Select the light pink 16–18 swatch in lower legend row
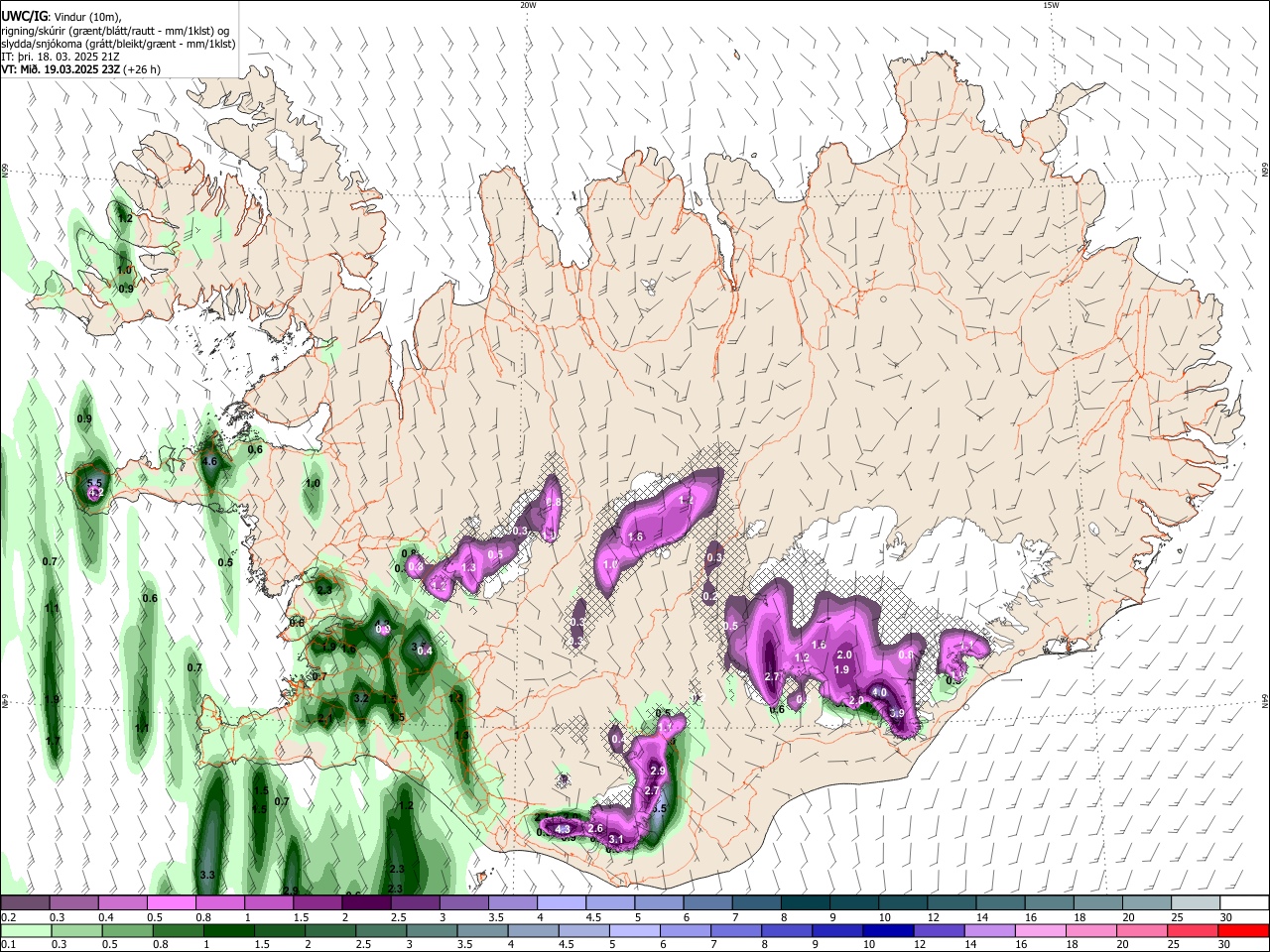 (x=1040, y=930)
